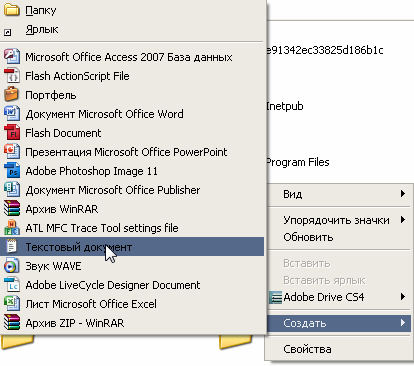
Task: Click the Word document icon
Action: pos(12,114)
